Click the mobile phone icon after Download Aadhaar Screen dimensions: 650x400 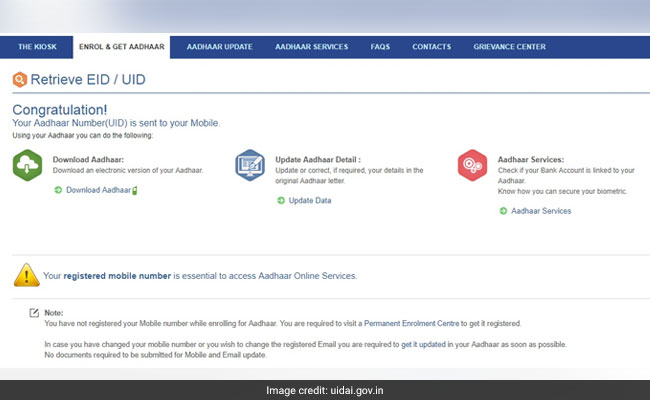[x=135, y=190]
